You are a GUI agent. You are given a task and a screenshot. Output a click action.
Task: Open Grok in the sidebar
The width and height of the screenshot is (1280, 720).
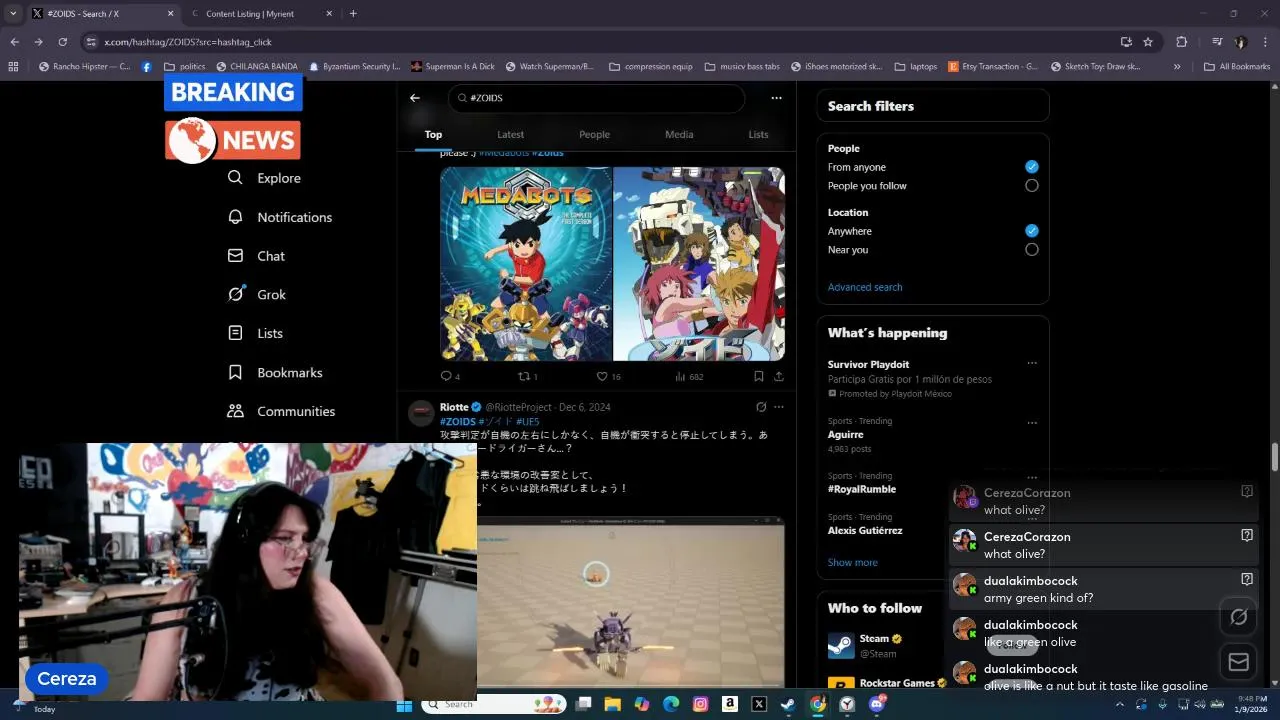257,294
